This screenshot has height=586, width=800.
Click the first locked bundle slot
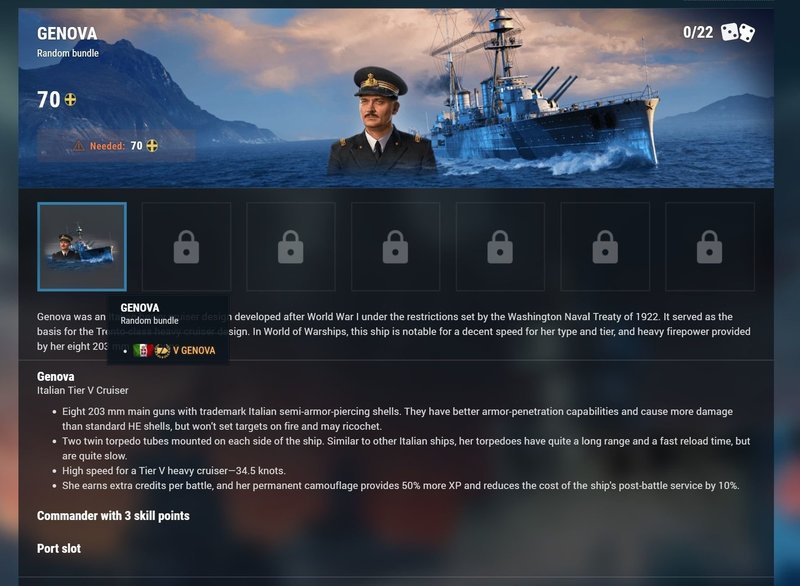(186, 247)
